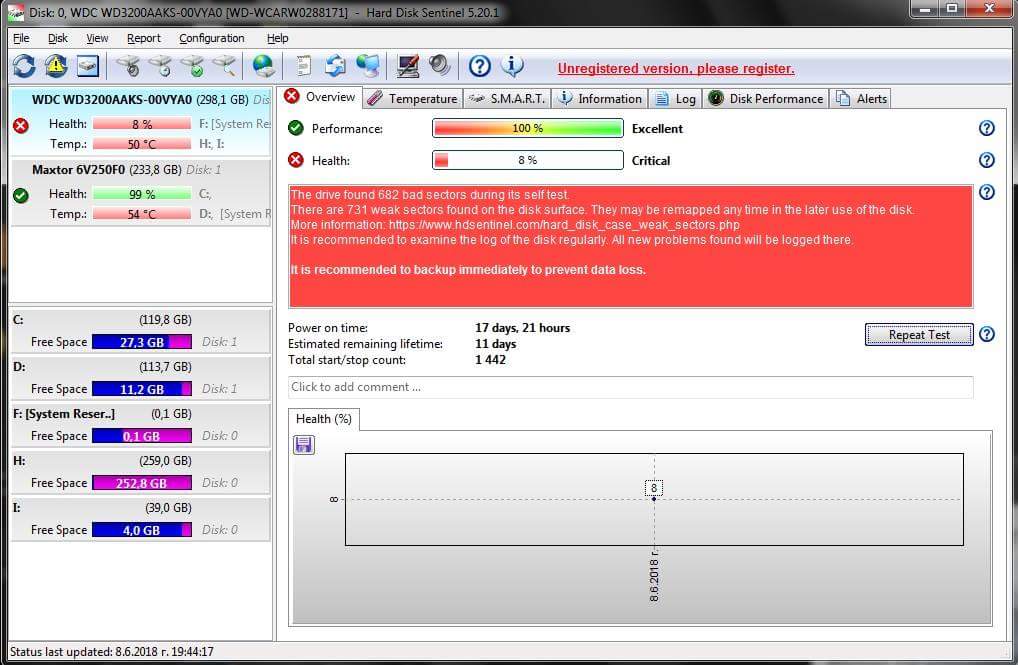1018x665 pixels.
Task: Switch to the Overview tab
Action: point(321,97)
